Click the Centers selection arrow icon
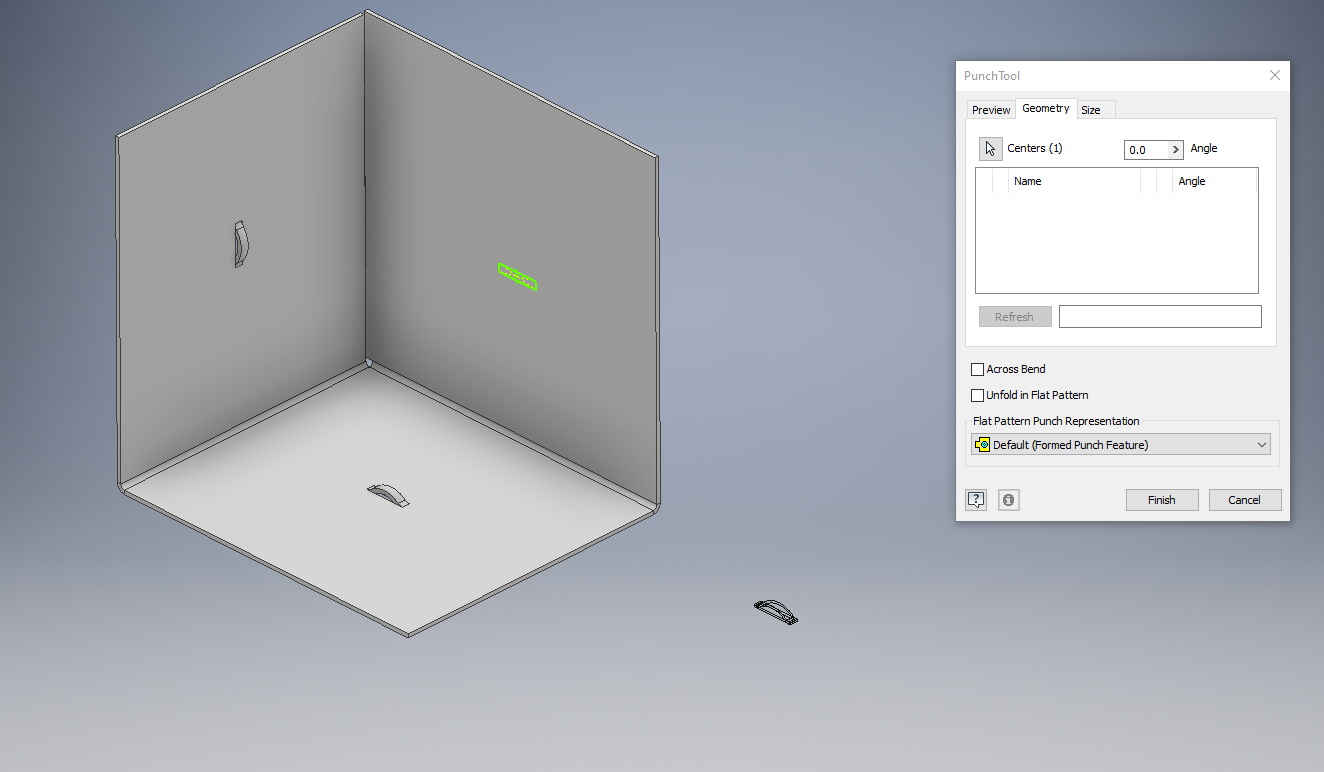Viewport: 1324px width, 772px height. pyautogui.click(x=989, y=148)
